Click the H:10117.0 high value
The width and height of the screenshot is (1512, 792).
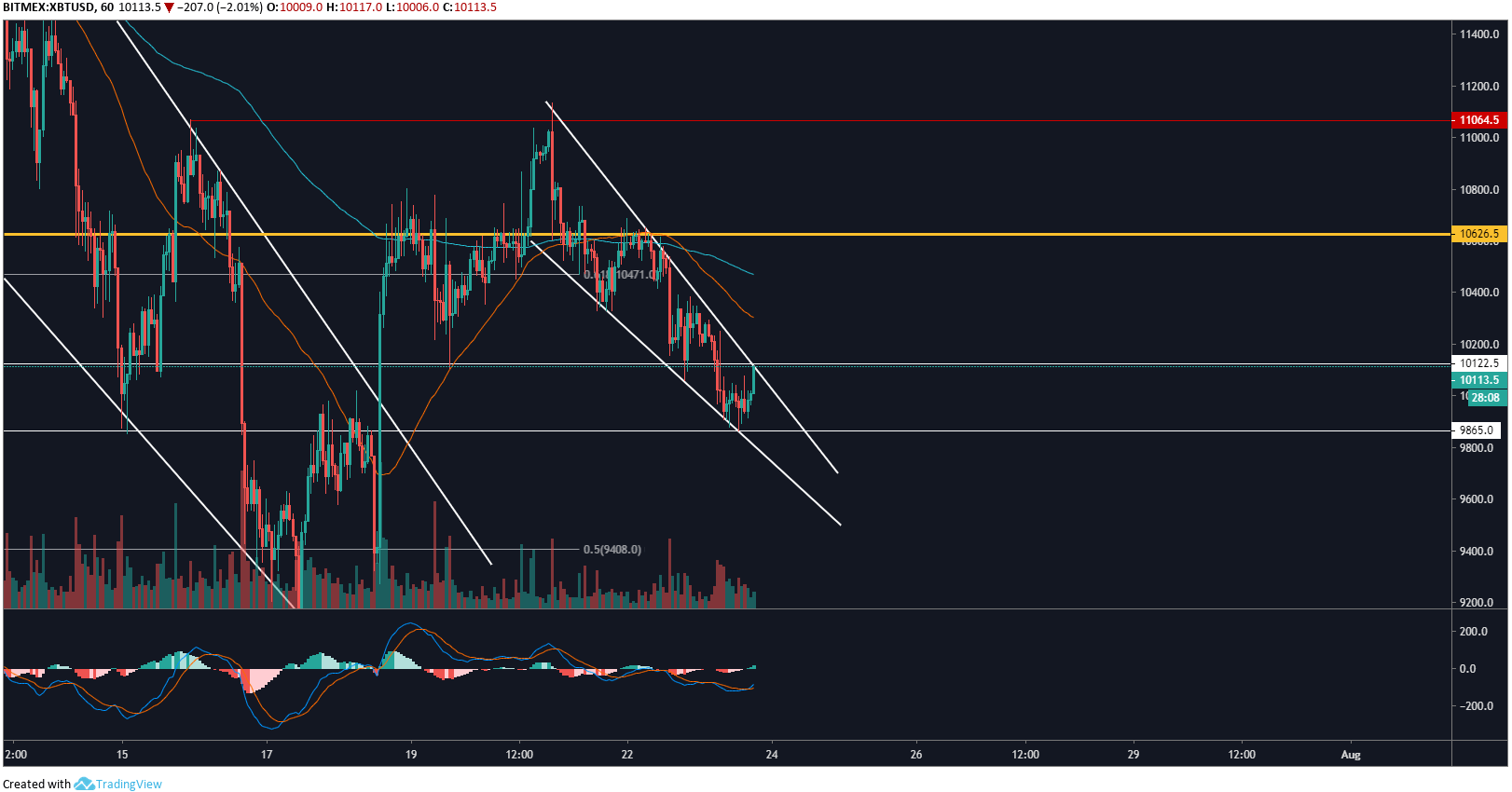point(354,7)
